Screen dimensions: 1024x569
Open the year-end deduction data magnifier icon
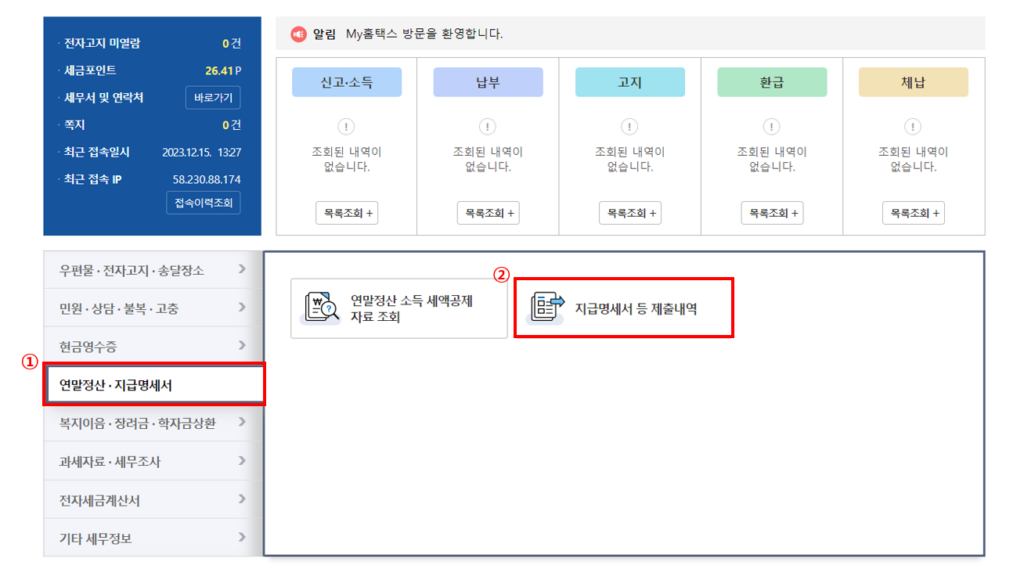(x=321, y=308)
